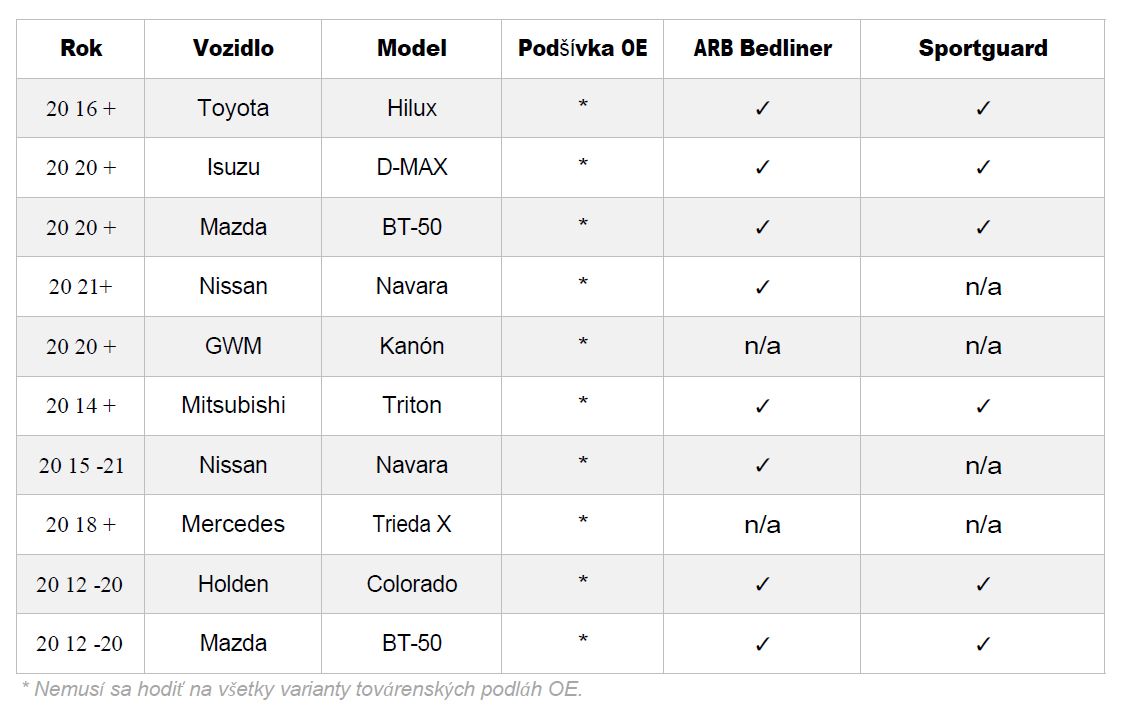Click the Toyota cell

click(233, 108)
